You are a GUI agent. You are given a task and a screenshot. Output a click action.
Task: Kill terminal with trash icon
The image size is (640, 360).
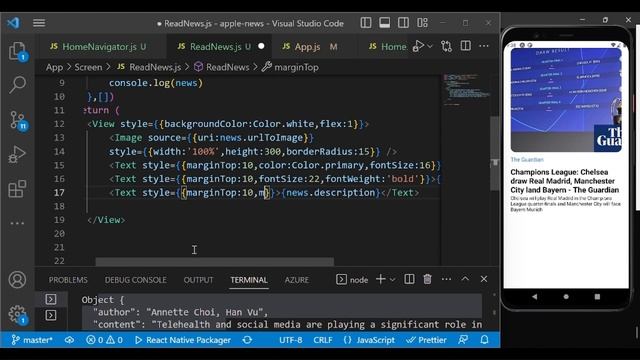pos(427,279)
